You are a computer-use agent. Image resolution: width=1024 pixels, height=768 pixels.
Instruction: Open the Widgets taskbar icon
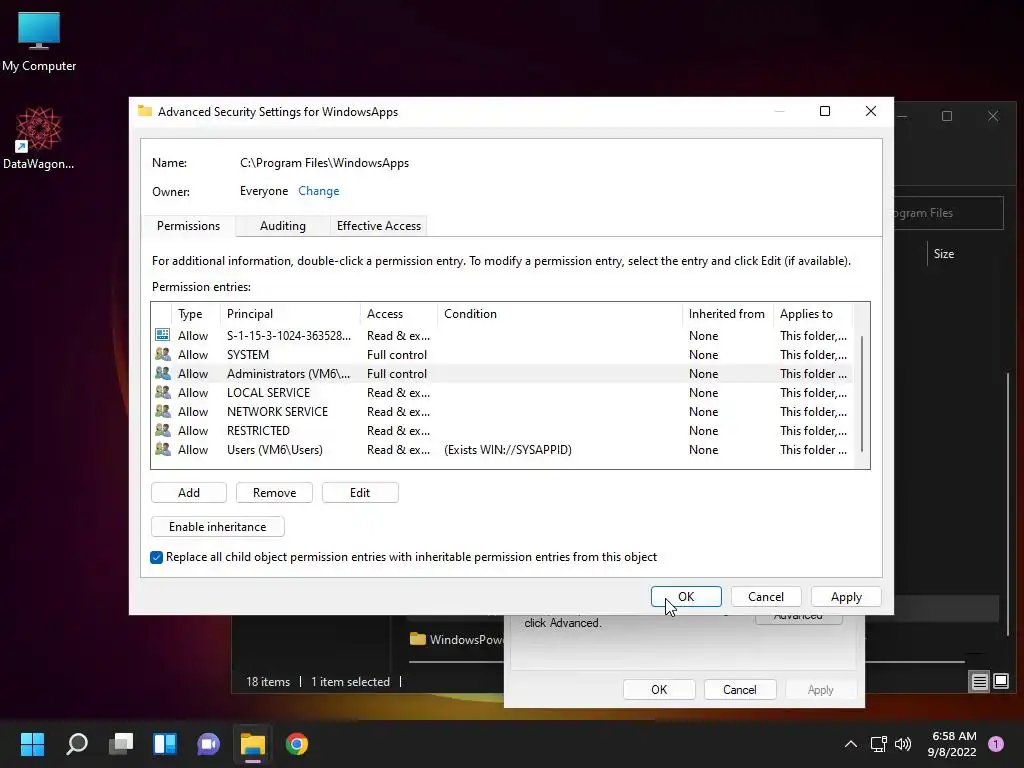coord(165,744)
